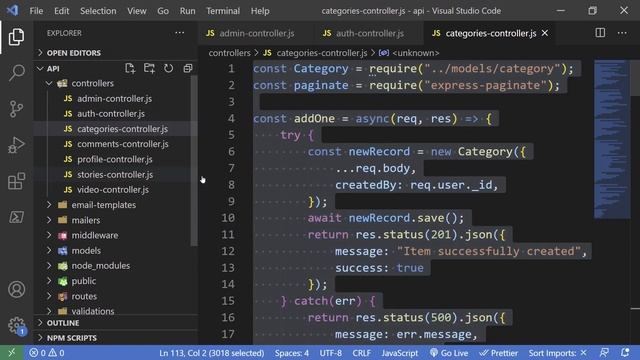Switch to admin-controller.js tab
The image size is (640, 360).
(x=256, y=33)
